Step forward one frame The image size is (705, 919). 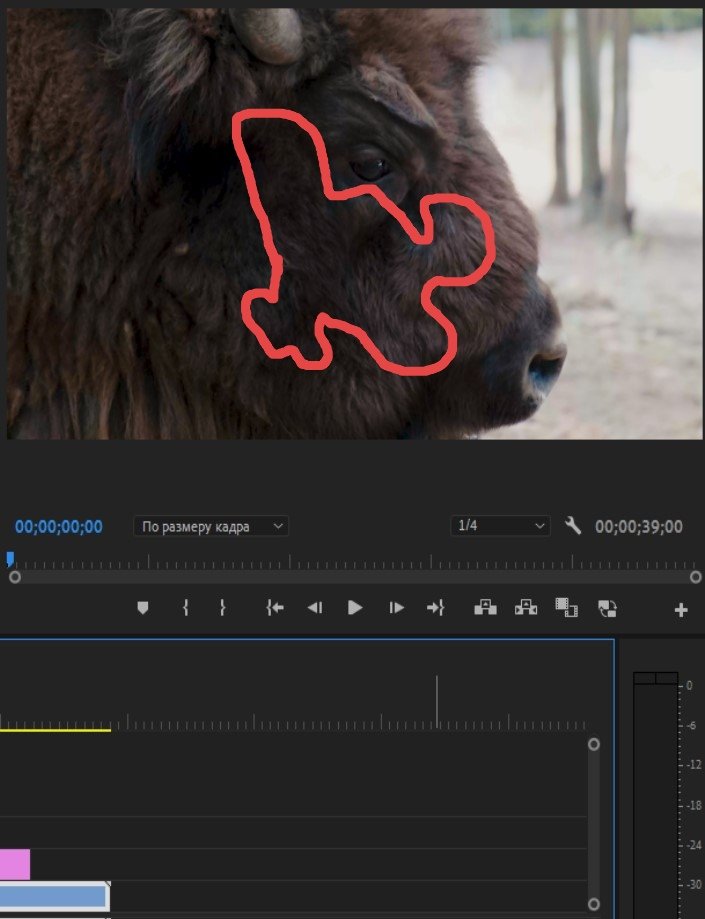click(396, 607)
